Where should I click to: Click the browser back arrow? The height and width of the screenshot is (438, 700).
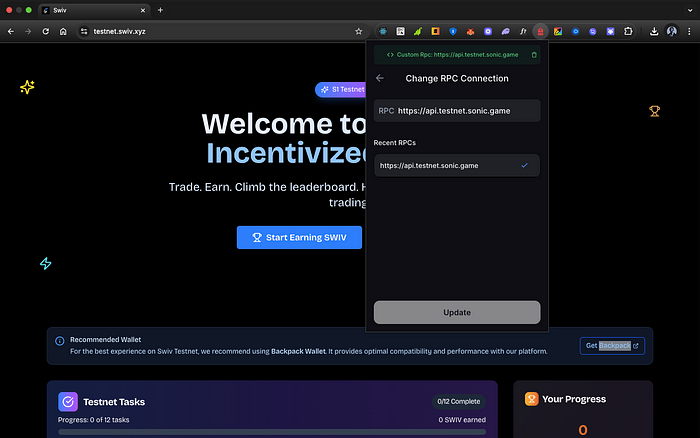(11, 31)
